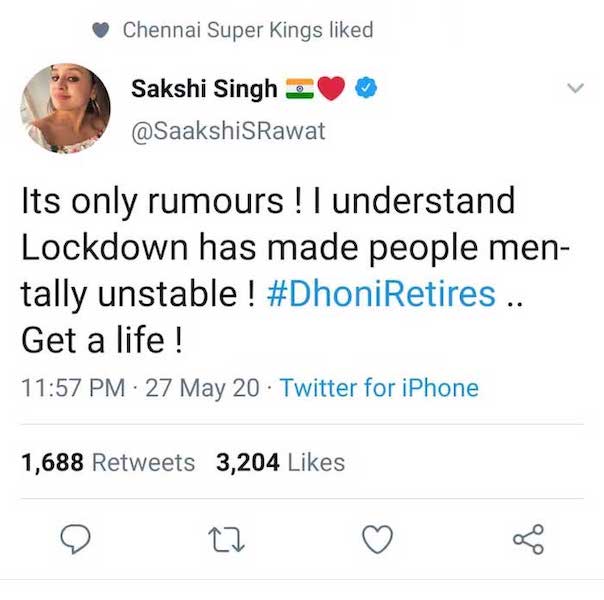Click the red heart emoji in name
The height and width of the screenshot is (600, 604).
tap(331, 89)
